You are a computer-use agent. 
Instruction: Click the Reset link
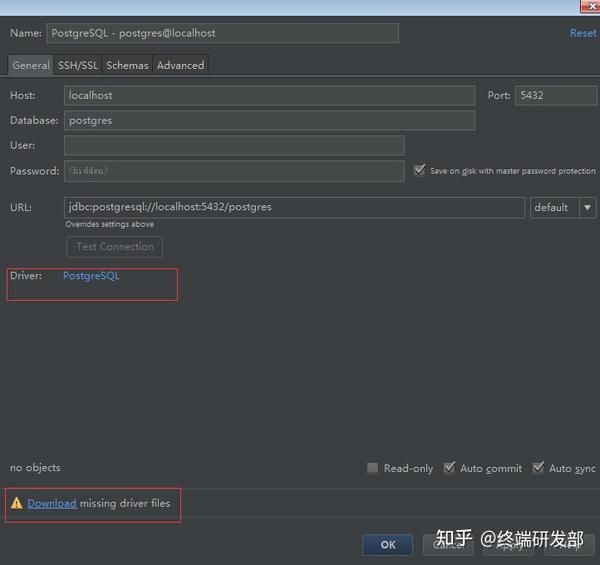point(583,33)
